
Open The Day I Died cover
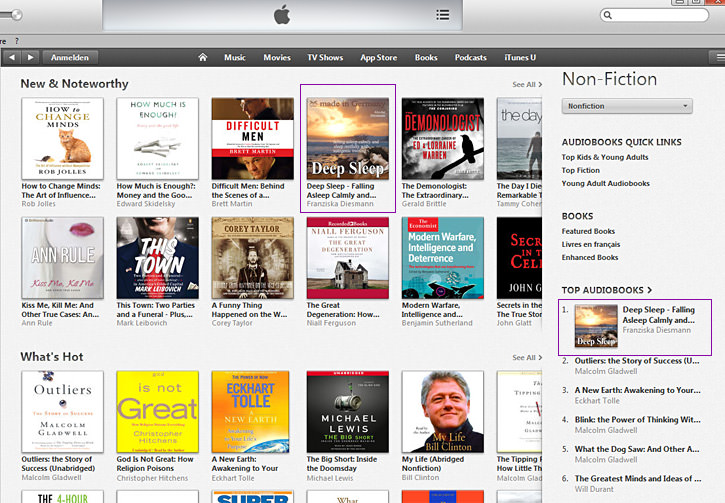coord(519,139)
